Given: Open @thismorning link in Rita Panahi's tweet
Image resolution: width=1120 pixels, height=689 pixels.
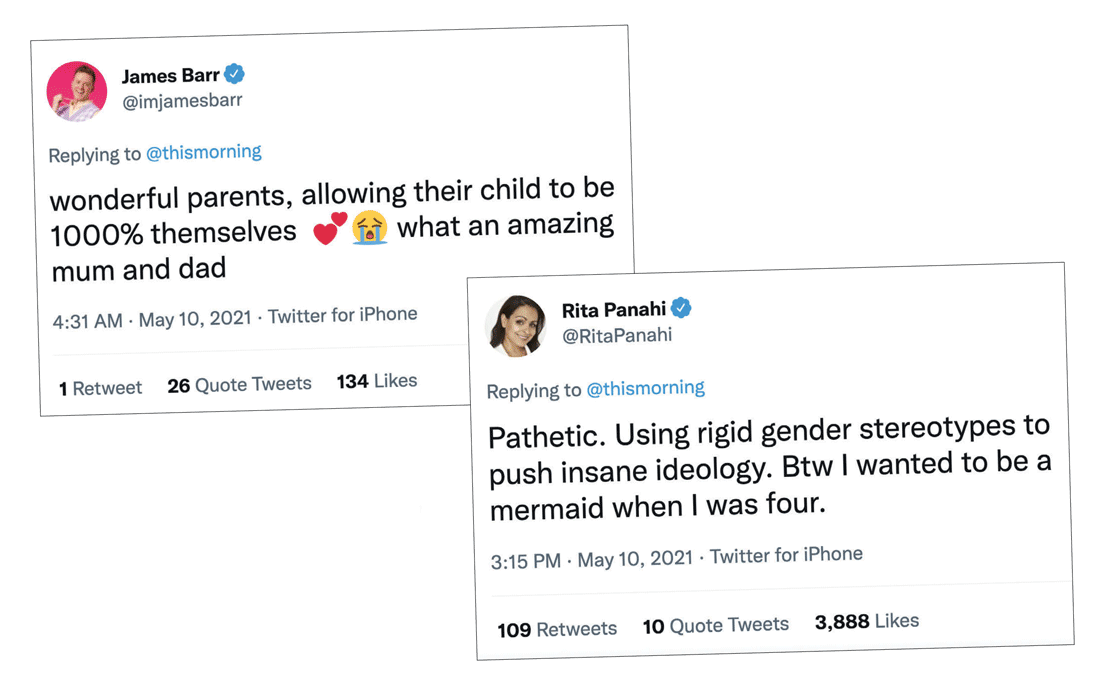Looking at the screenshot, I should (645, 388).
